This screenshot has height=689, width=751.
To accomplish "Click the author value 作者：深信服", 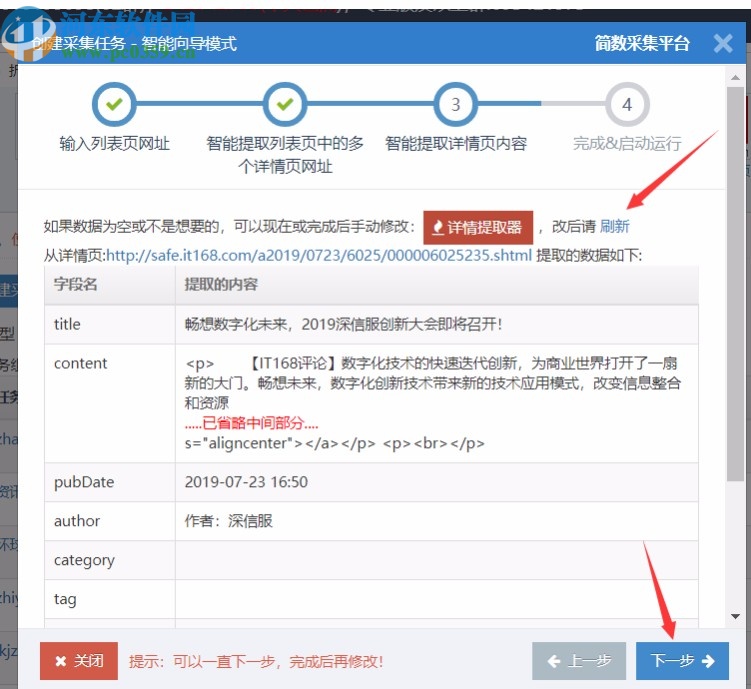I will 228,521.
